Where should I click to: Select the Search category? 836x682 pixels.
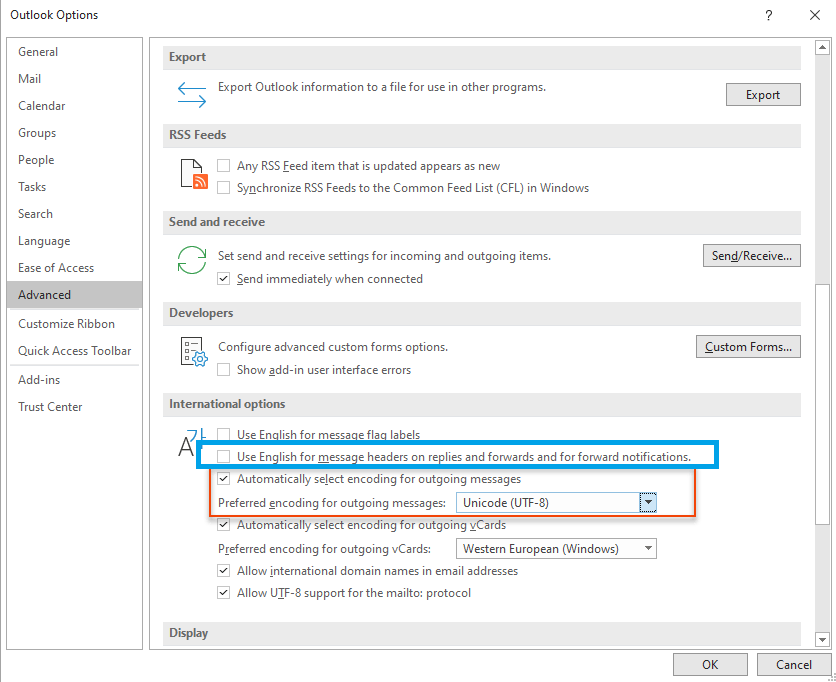75,214
